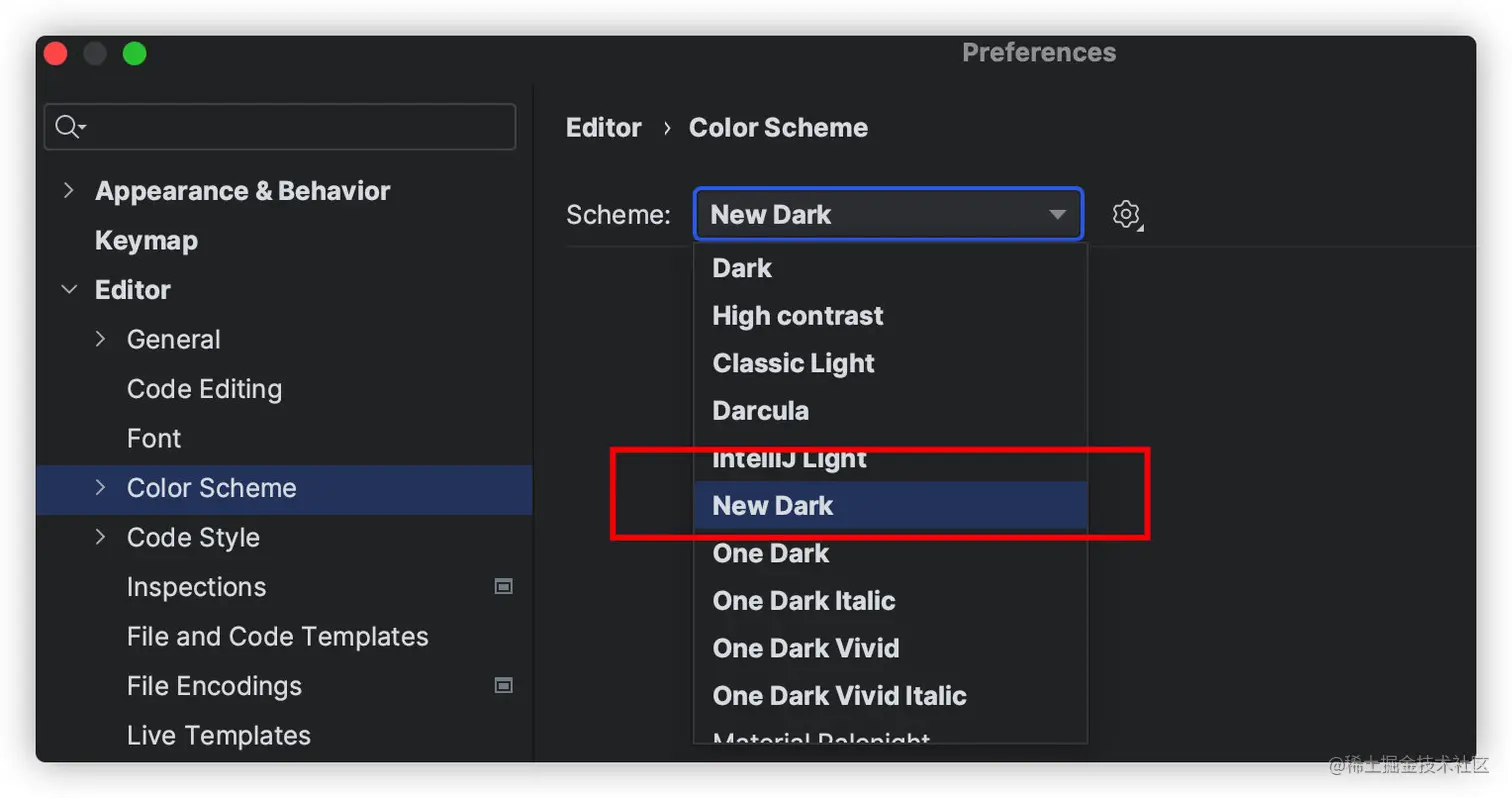Open the scheme actions gear icon

1127,214
